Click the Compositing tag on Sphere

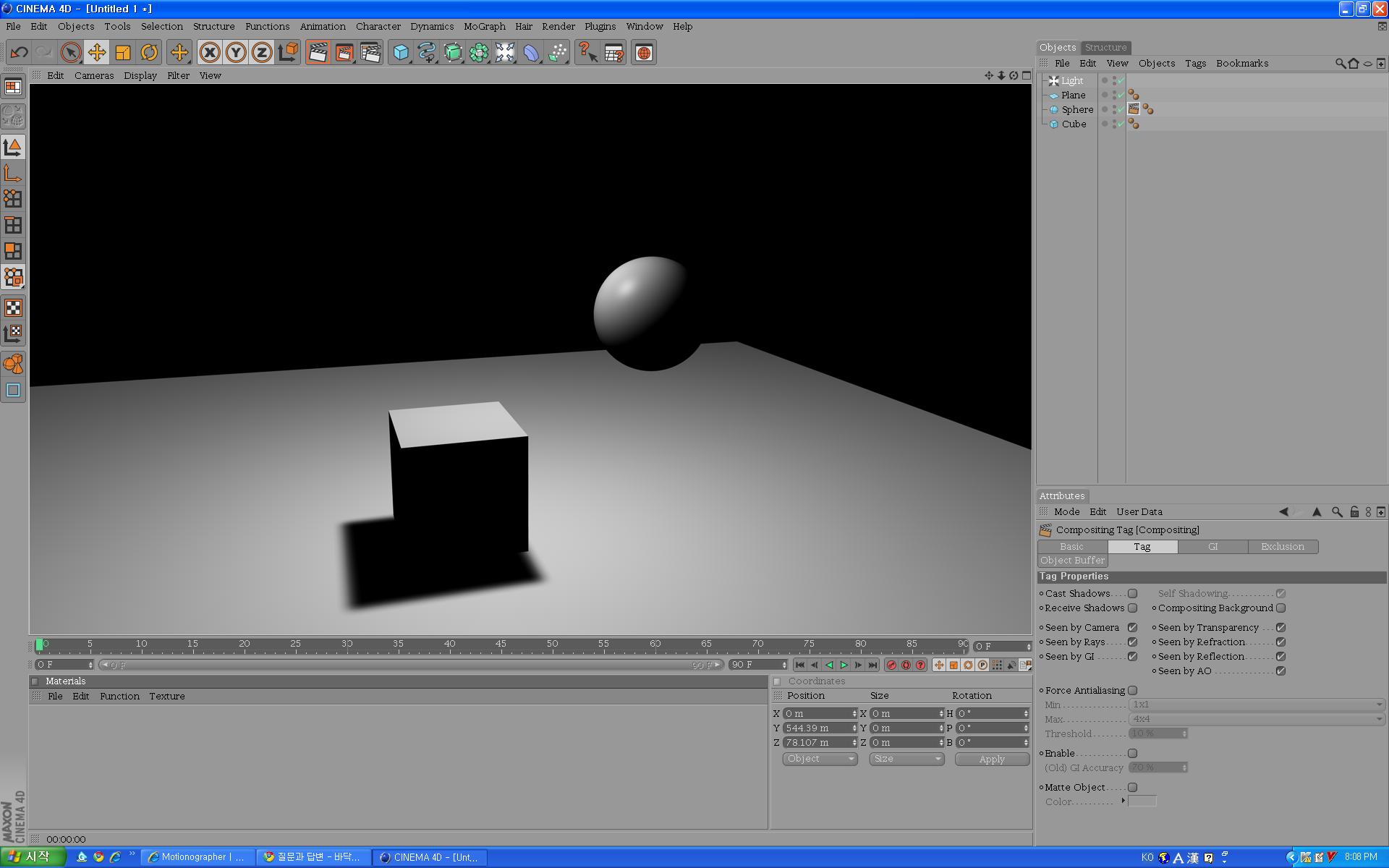coord(1134,109)
